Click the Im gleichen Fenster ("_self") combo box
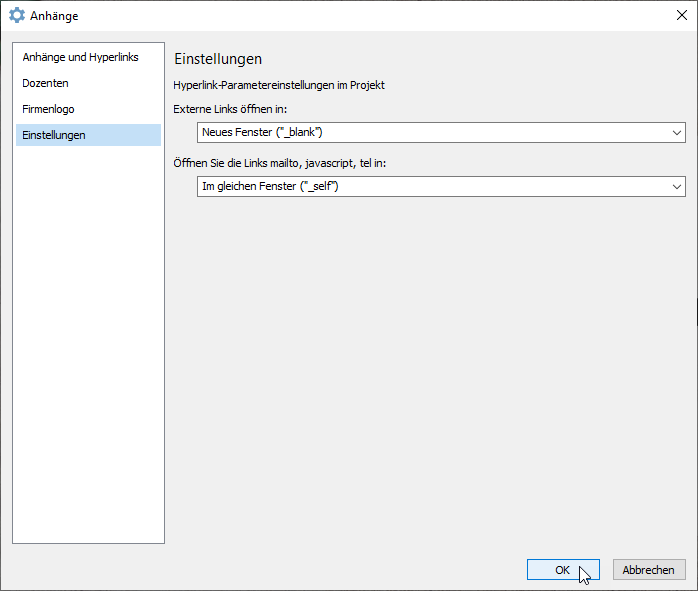698x591 pixels. pos(430,187)
